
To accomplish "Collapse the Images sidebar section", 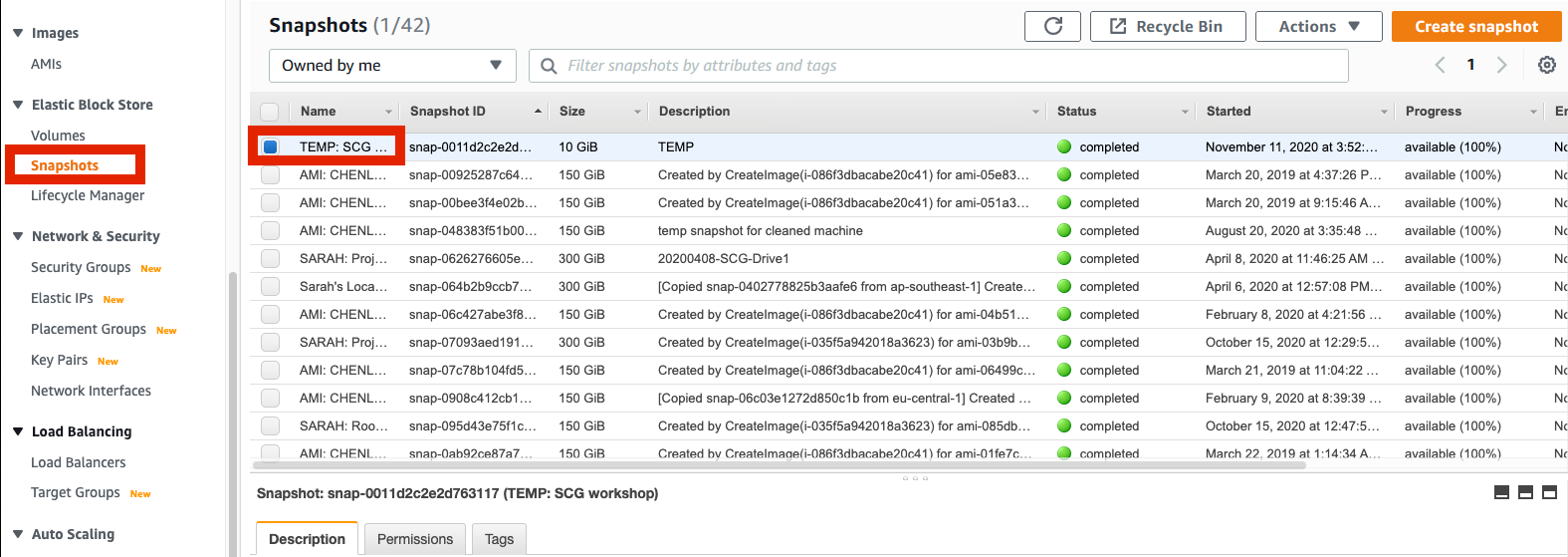I will pos(18,33).
